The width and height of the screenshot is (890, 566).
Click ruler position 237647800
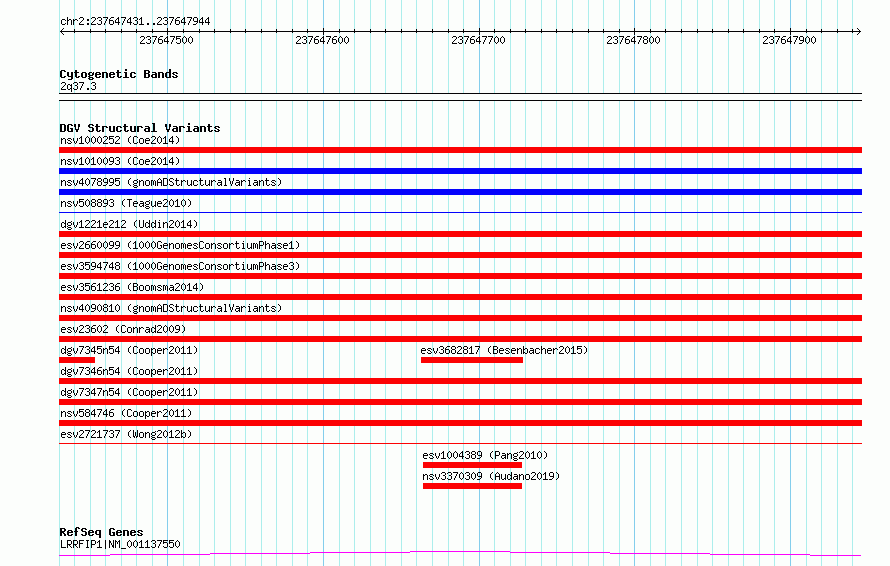(633, 40)
